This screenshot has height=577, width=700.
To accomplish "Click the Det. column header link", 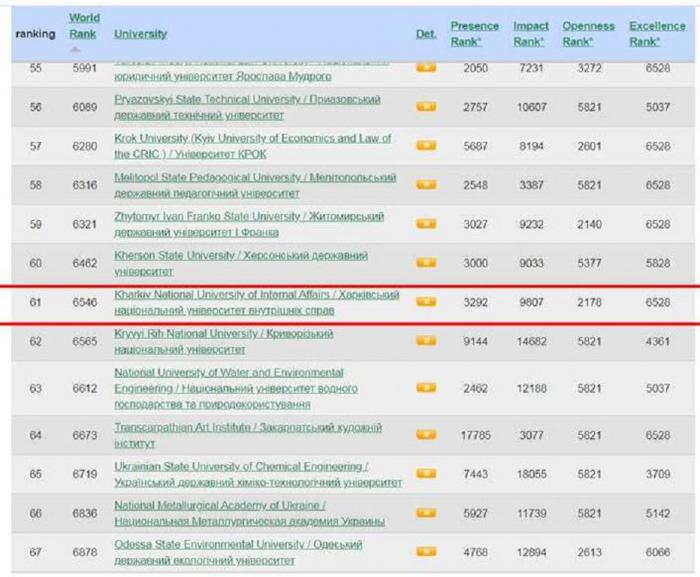I will [x=426, y=34].
